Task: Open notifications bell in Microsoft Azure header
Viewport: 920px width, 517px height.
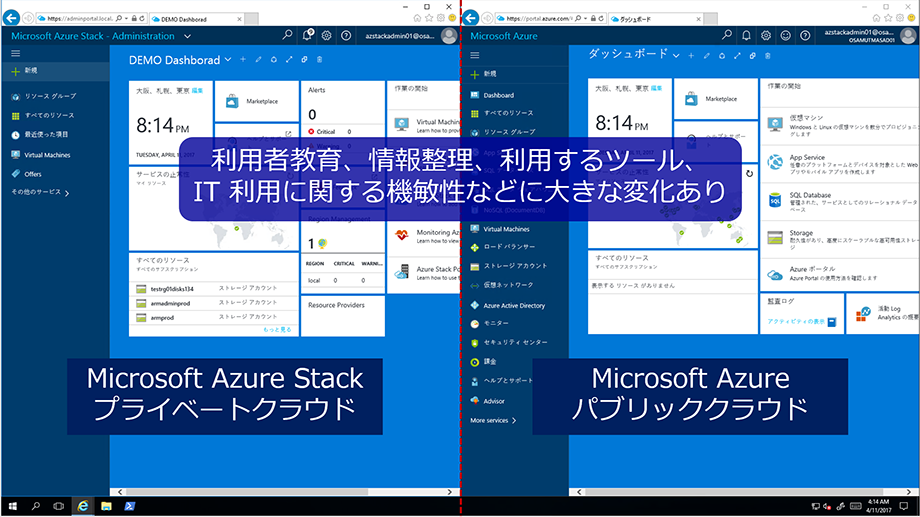Action: [x=746, y=36]
